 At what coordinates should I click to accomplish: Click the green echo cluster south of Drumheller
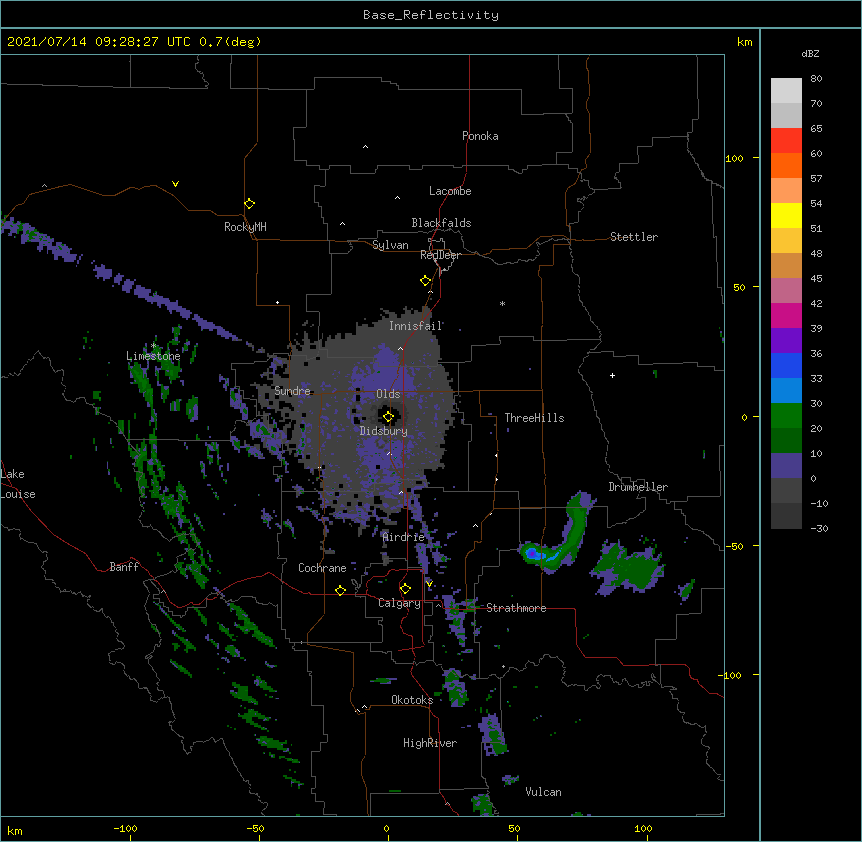[628, 569]
